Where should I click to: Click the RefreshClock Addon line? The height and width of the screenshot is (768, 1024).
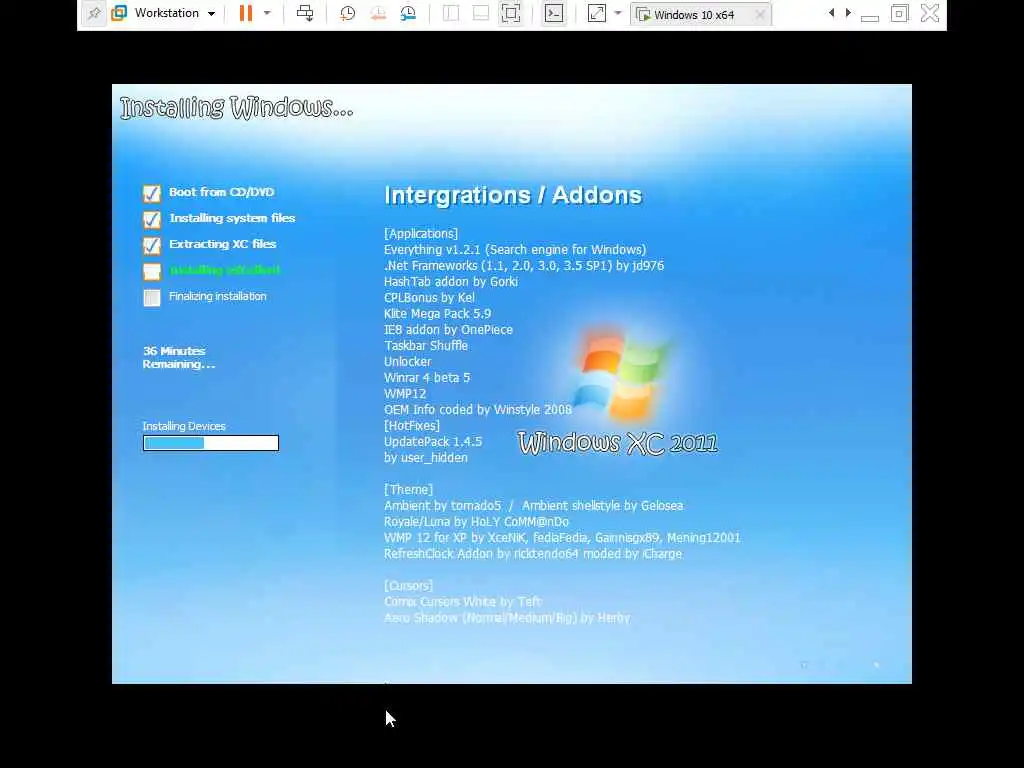point(533,553)
